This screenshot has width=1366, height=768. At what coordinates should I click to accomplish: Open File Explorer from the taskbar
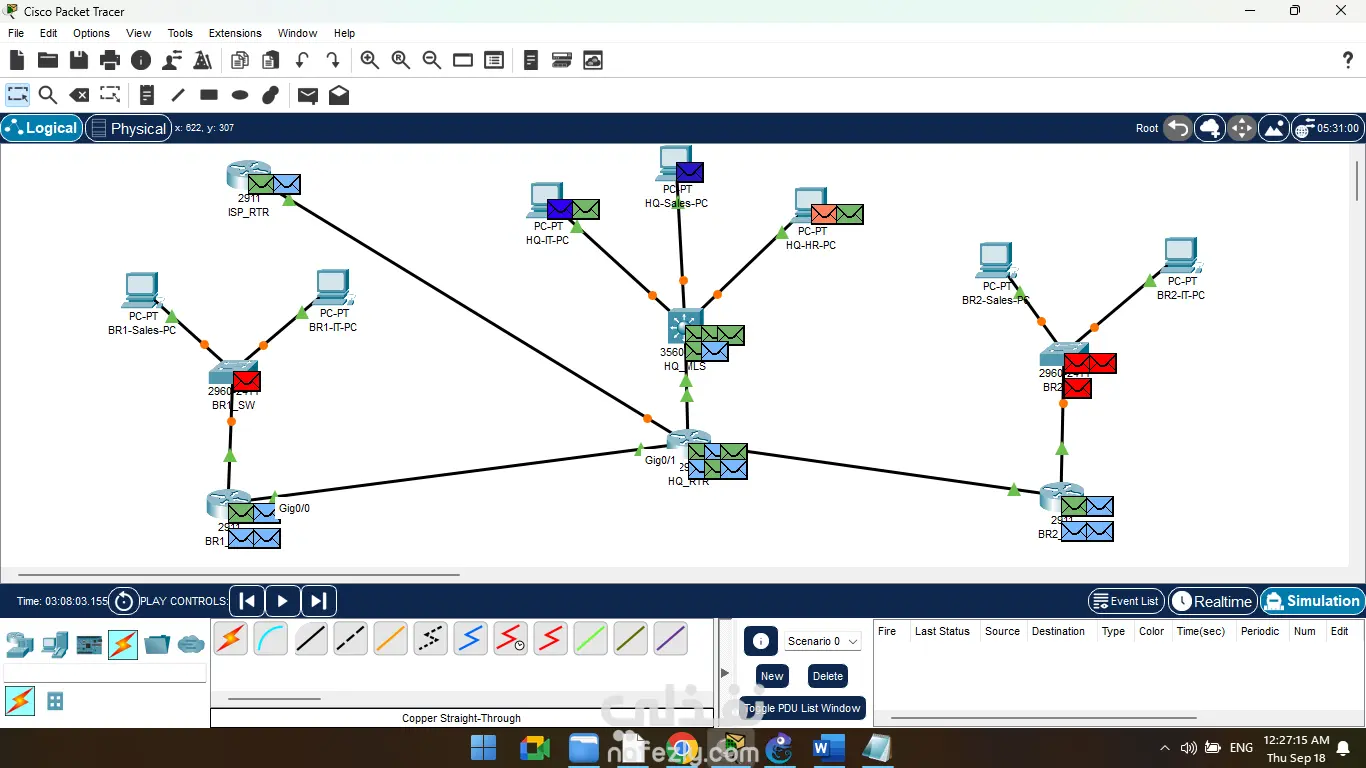[x=583, y=748]
